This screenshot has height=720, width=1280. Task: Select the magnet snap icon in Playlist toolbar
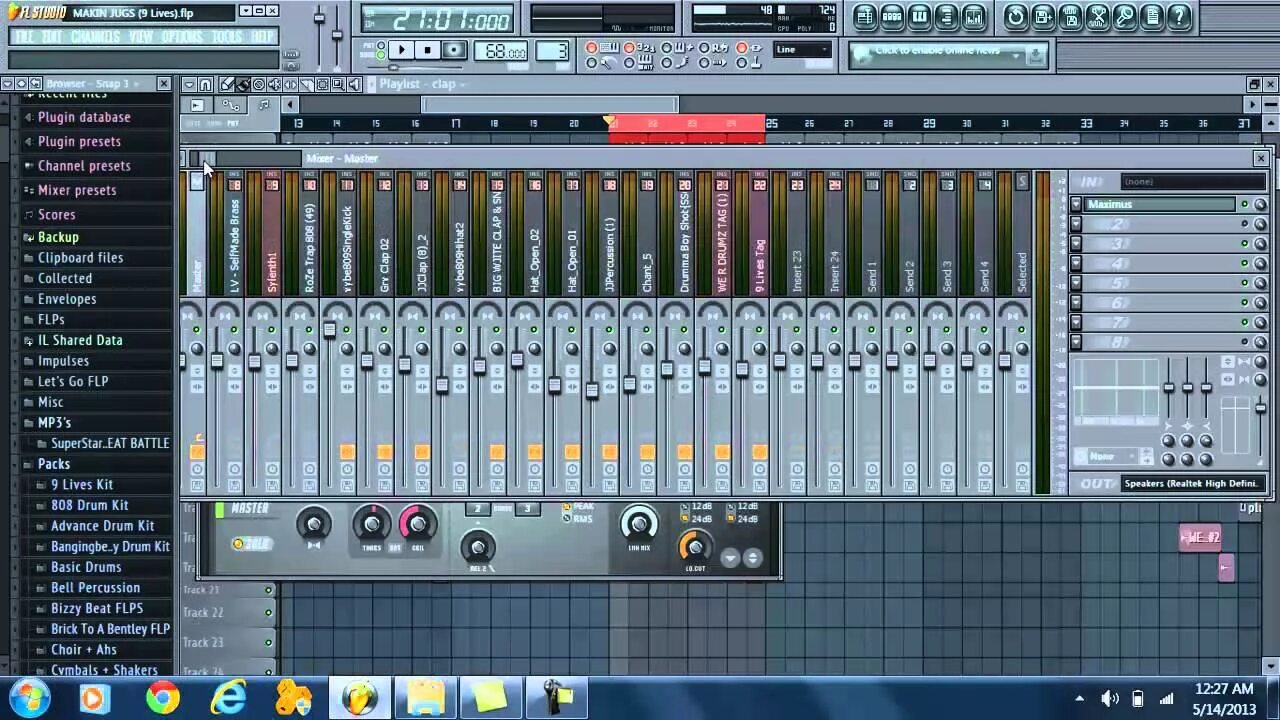pos(206,84)
